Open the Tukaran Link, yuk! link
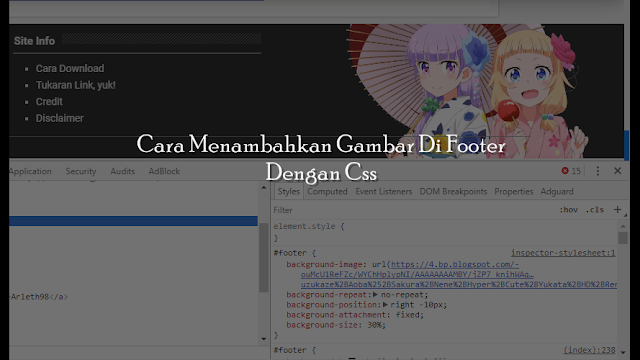Image resolution: width=640 pixels, height=360 pixels. click(x=76, y=85)
